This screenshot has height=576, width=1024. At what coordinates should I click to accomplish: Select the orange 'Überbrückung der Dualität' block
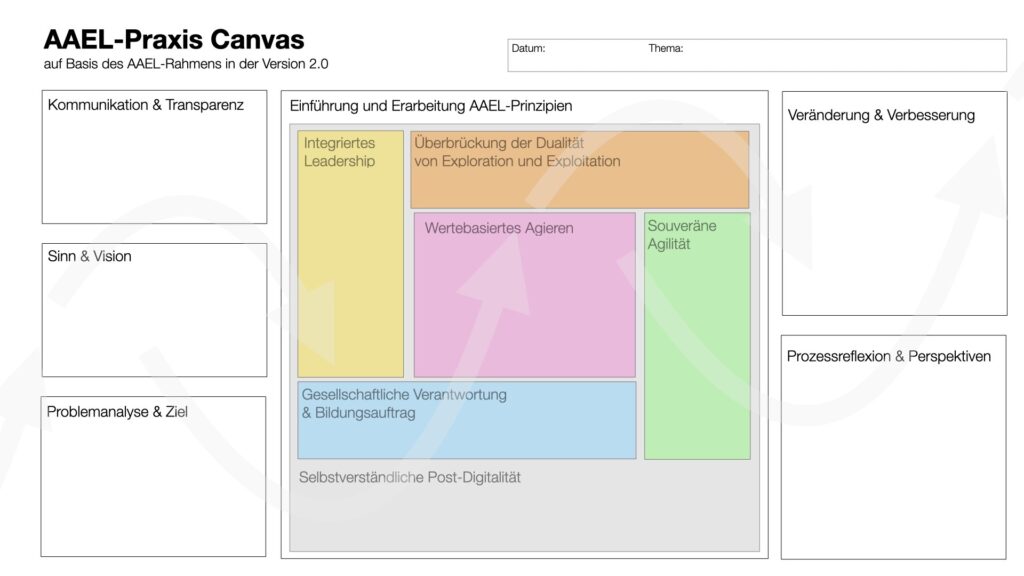point(580,168)
